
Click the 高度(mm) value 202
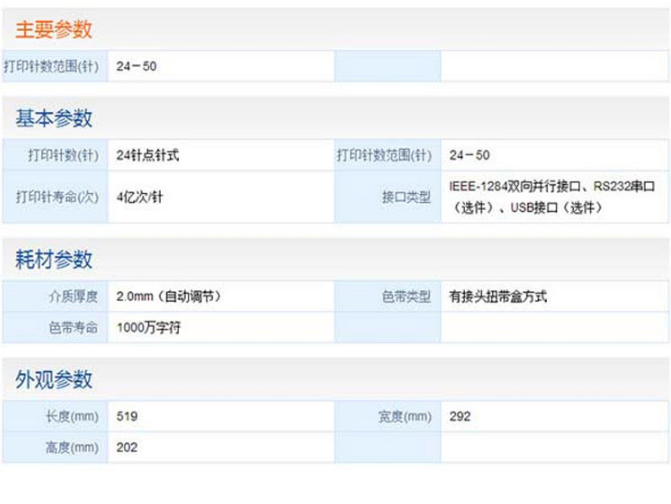127,446
